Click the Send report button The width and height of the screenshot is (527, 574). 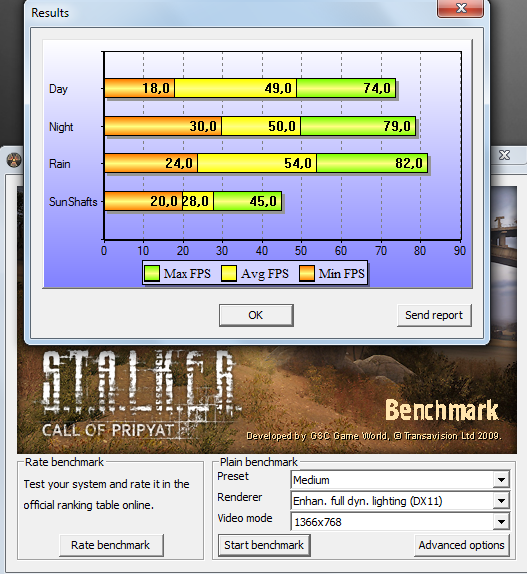point(434,315)
